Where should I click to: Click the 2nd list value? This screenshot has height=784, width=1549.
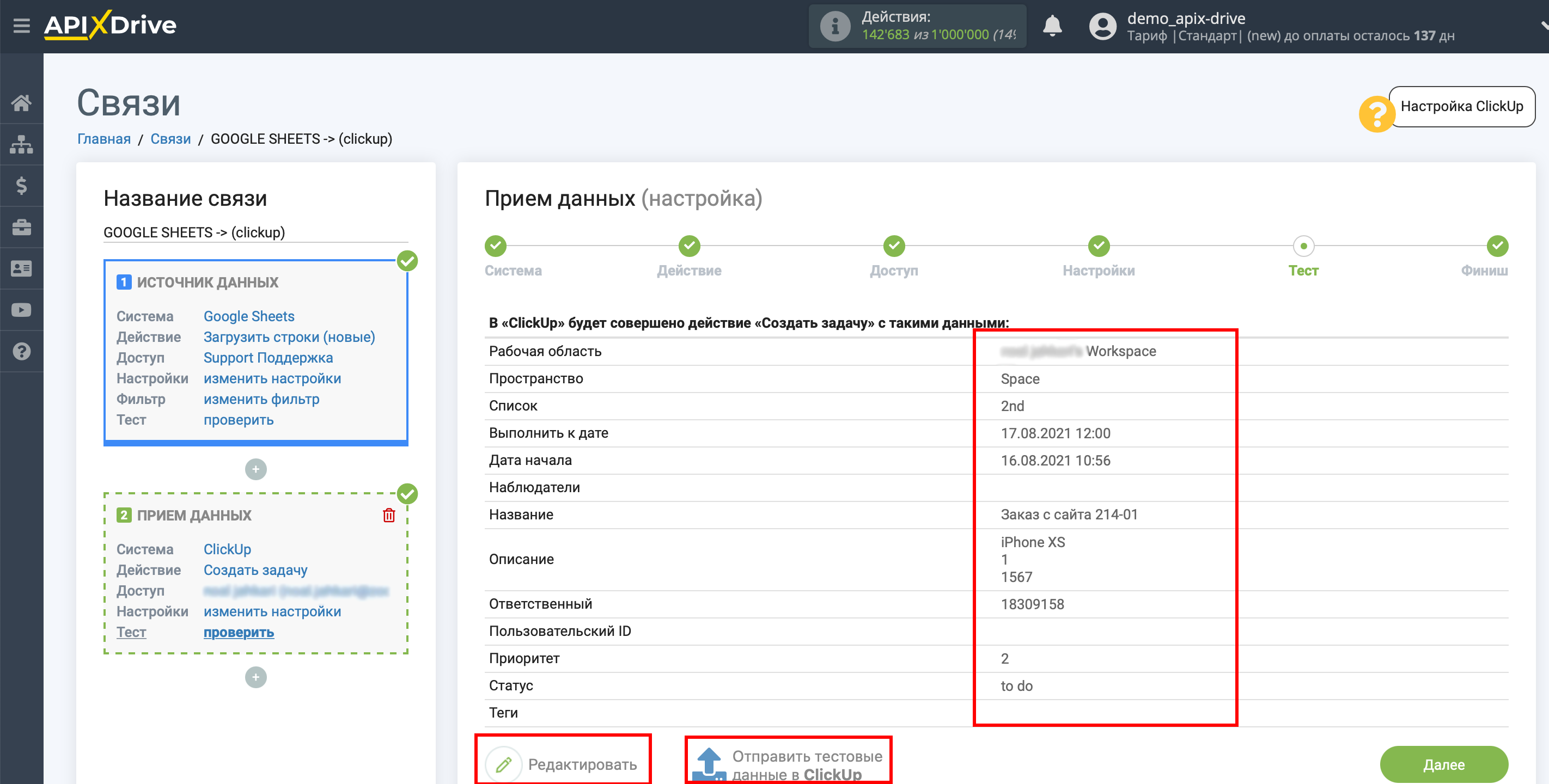pyautogui.click(x=1012, y=406)
